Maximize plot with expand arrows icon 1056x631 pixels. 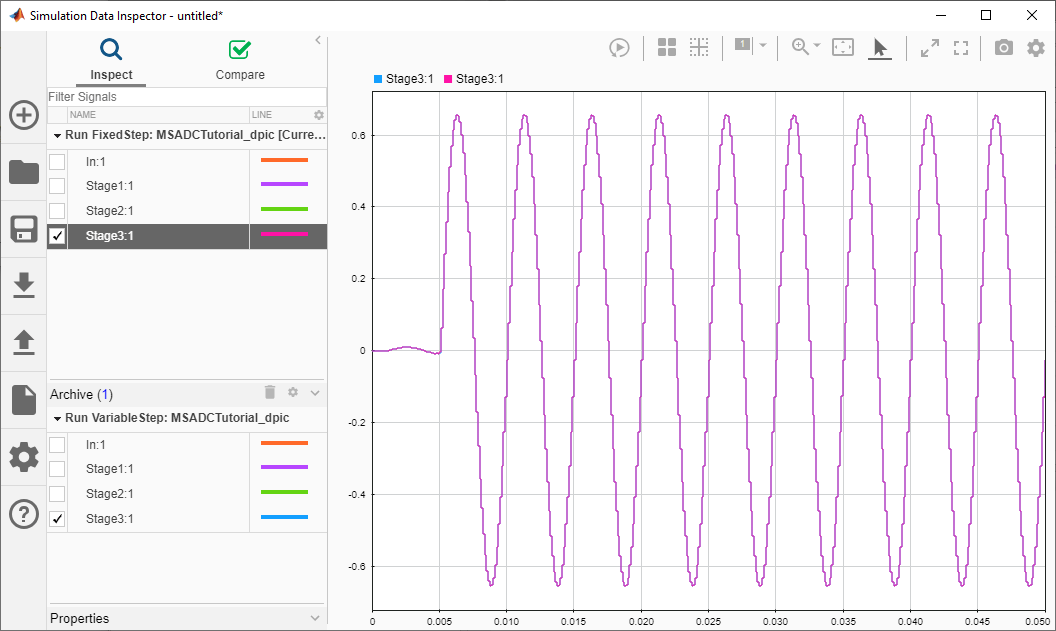click(930, 47)
